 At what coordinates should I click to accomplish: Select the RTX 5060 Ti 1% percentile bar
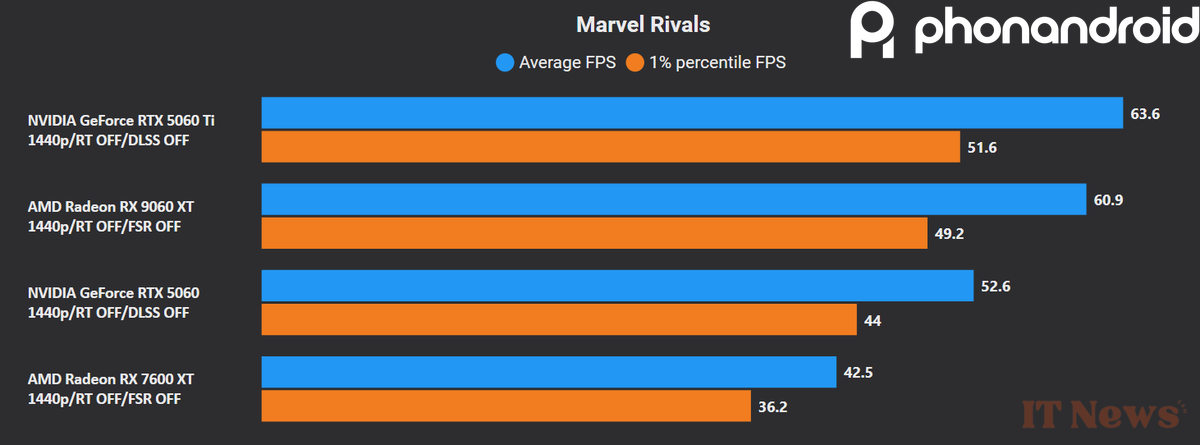pos(610,147)
